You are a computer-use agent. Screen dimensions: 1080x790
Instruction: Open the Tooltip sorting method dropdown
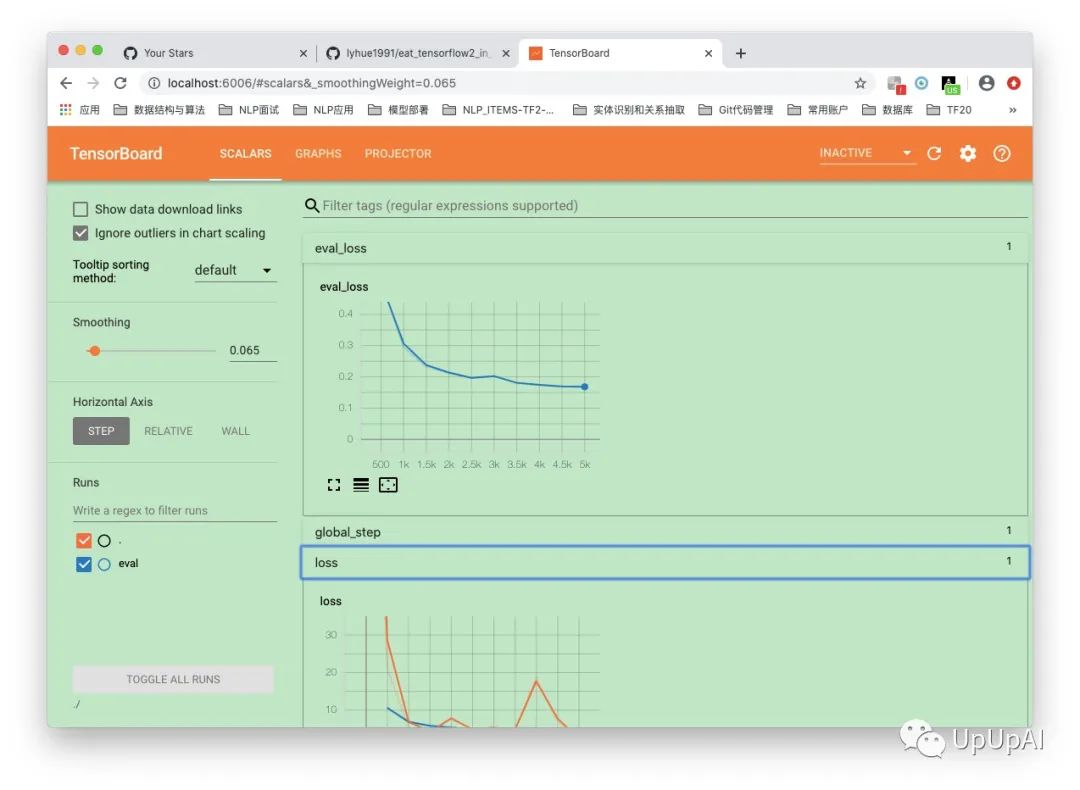coord(235,271)
